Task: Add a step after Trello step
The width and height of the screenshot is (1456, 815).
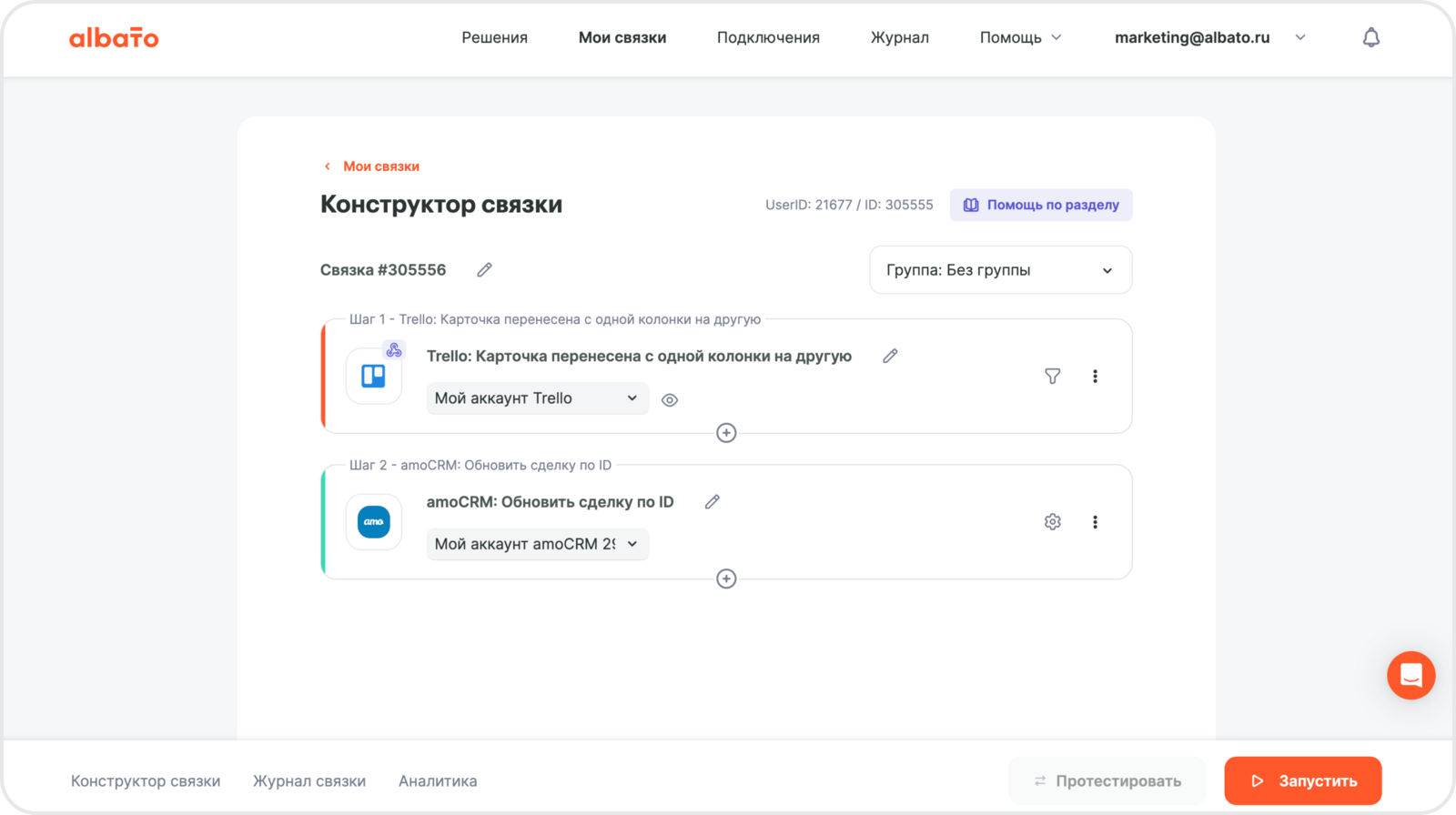Action: pyautogui.click(x=726, y=433)
